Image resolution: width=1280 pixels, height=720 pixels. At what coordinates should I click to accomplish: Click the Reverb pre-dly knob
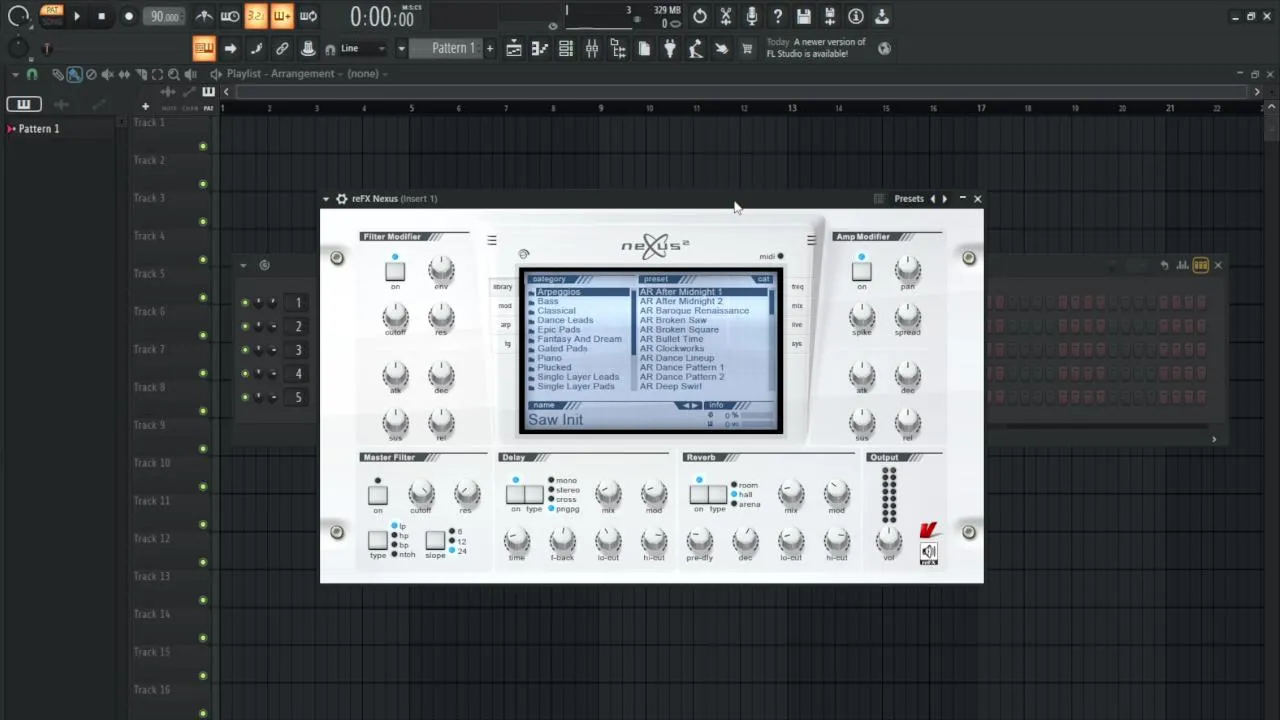click(x=699, y=541)
